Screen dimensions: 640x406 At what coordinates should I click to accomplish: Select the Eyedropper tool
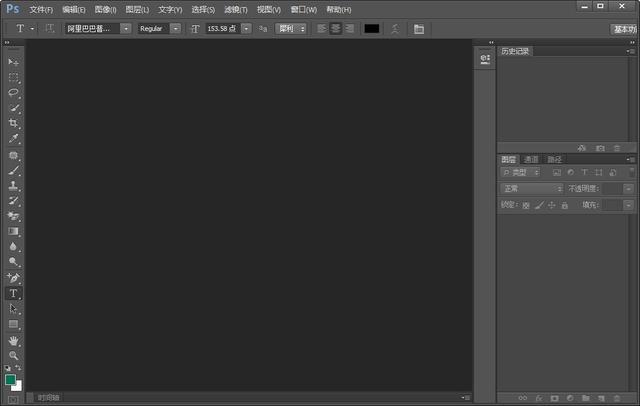tap(13, 139)
